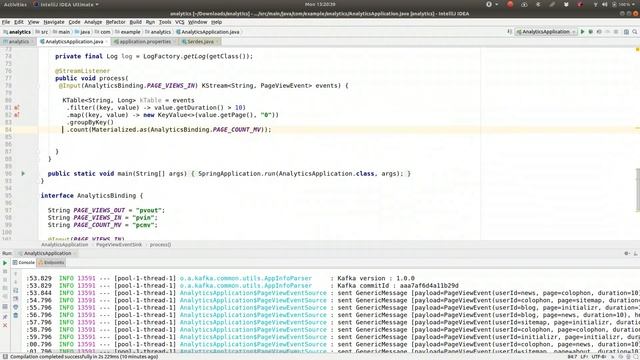Image resolution: width=640 pixels, height=360 pixels.
Task: Click analytics project root breadcrumb
Action: tap(17, 32)
